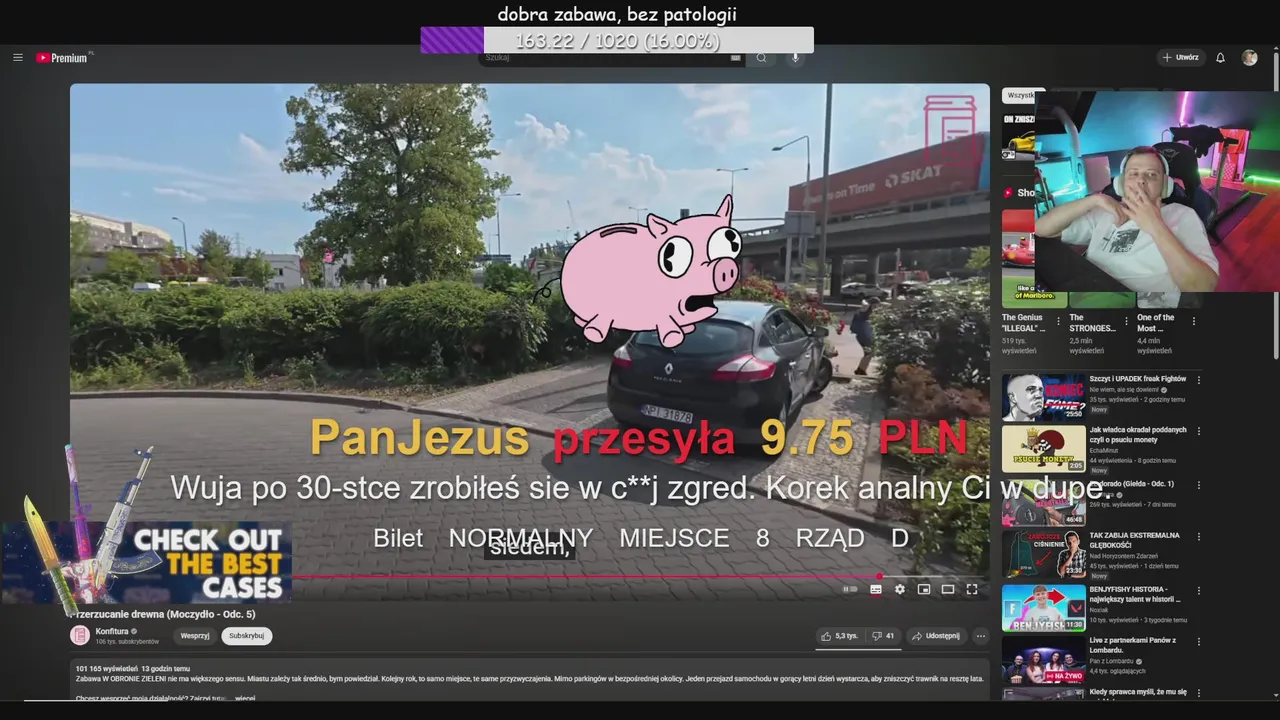Viewport: 1280px width, 720px height.
Task: Open options for TAK ZABIJA EKSTREMALNA GŁĘBOKOŚĆ
Action: click(1199, 536)
